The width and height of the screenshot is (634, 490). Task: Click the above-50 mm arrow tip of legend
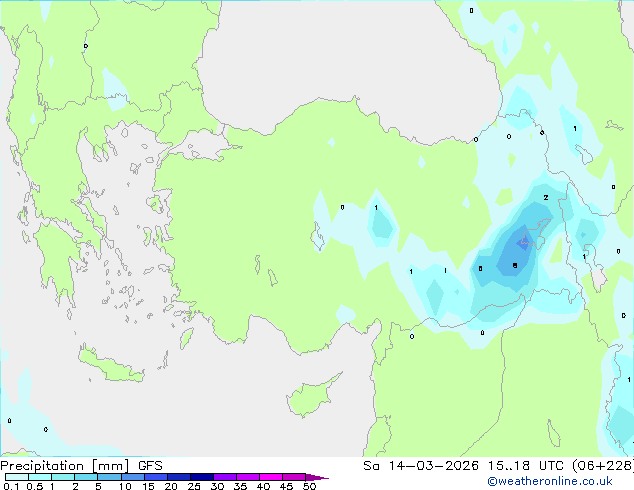317,477
